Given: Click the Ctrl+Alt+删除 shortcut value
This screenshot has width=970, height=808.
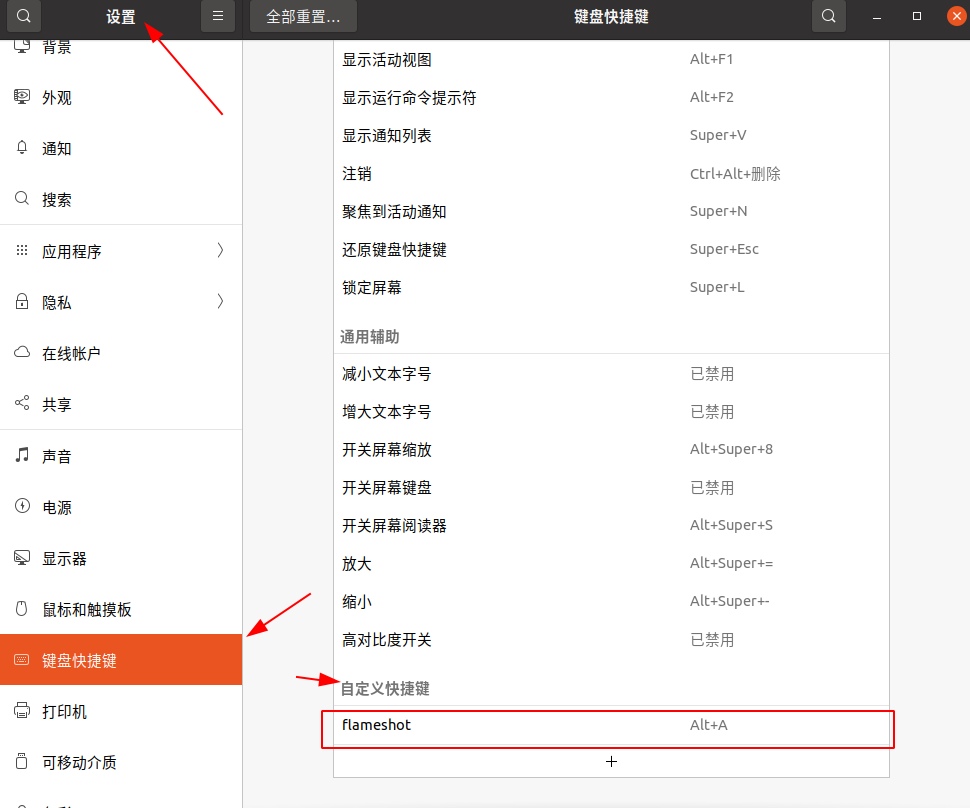Looking at the screenshot, I should coord(735,174).
